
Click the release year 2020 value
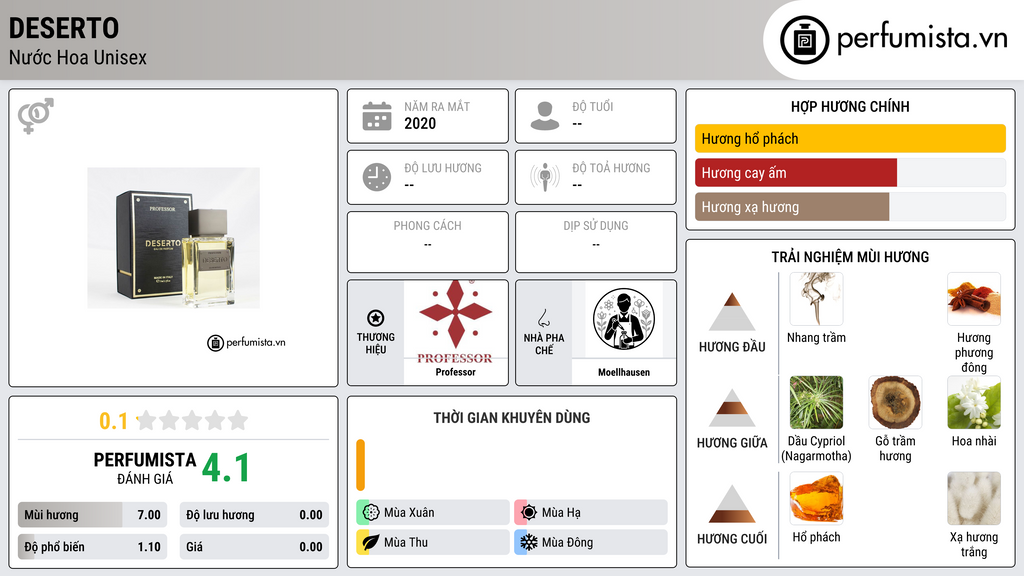[x=420, y=123]
